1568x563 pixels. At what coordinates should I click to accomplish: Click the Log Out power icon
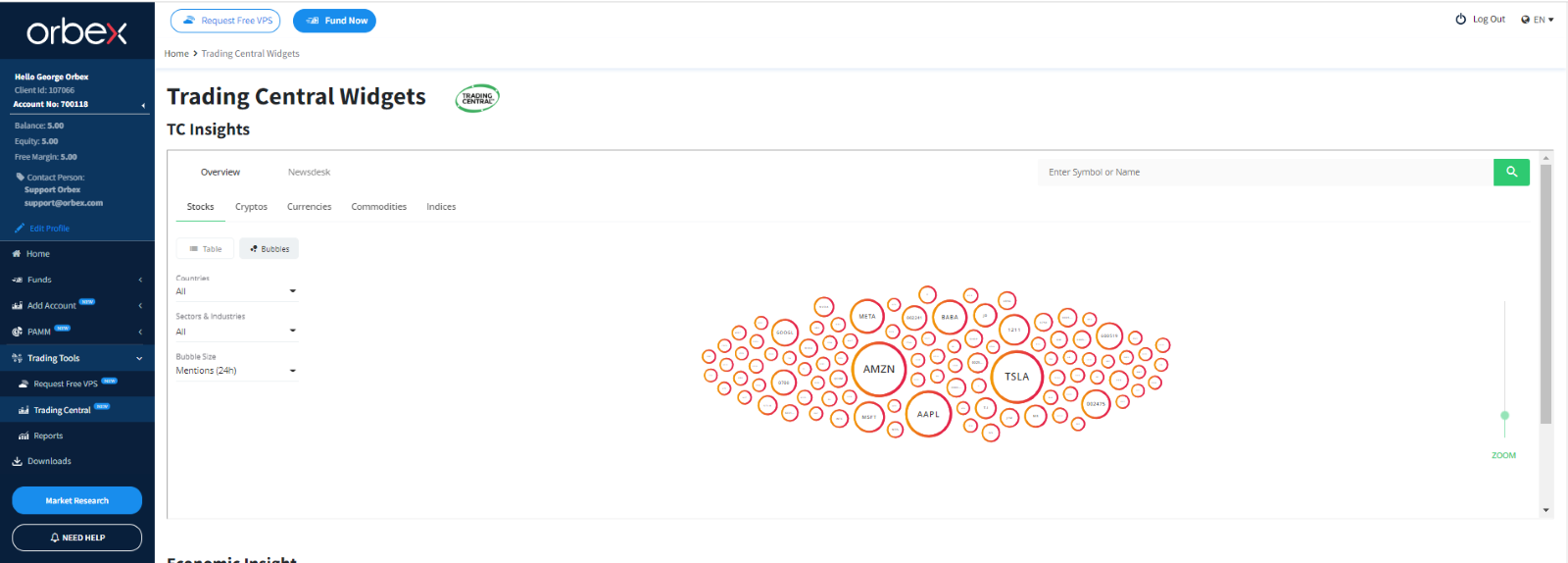pyautogui.click(x=1460, y=20)
